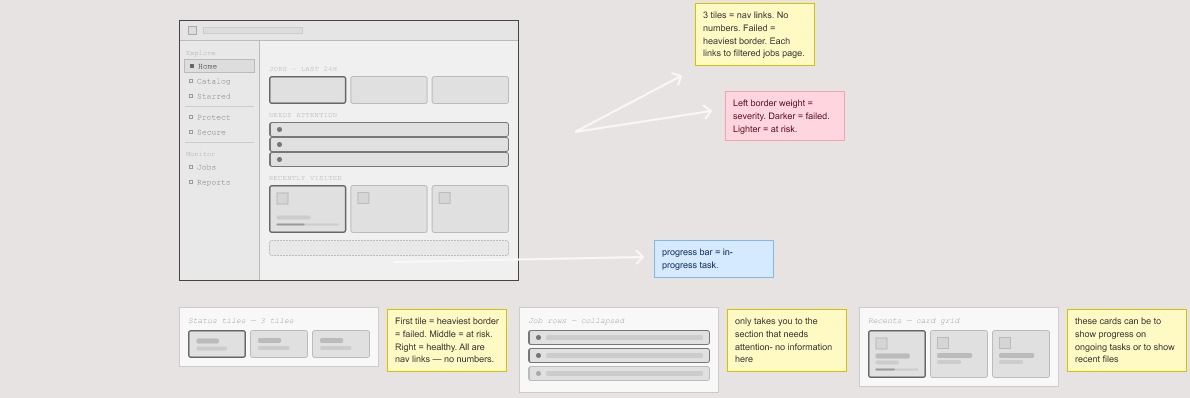Viewport: 1190px width, 398px height.
Task: Select the 'Explore' sidebar heading
Action: pos(200,53)
